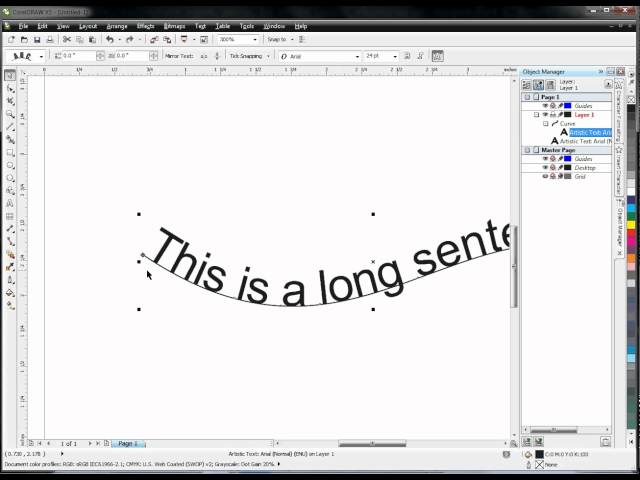Click the Undo arrow icon
This screenshot has width=640, height=480.
[x=109, y=40]
